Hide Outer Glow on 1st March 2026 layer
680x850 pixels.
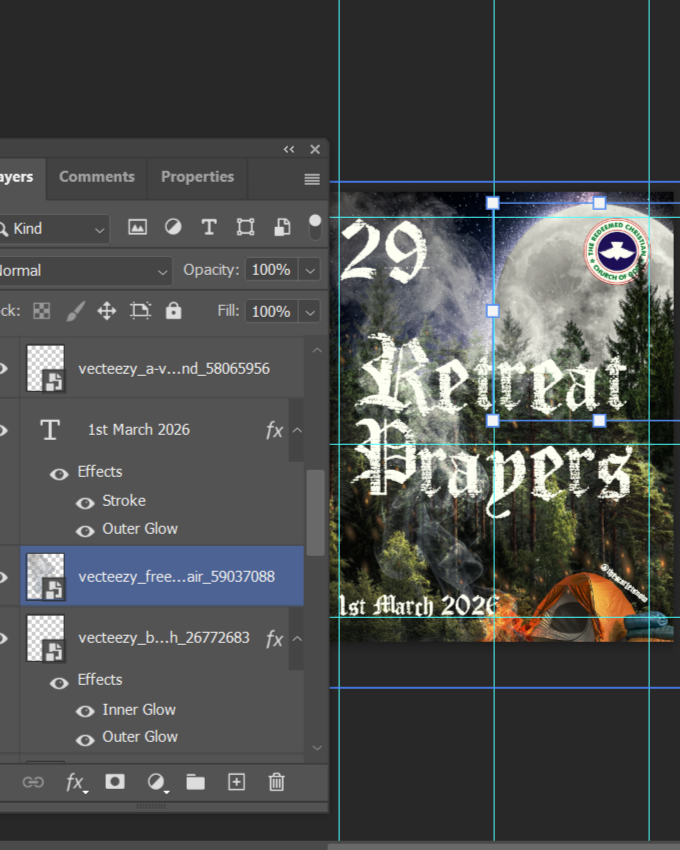85,531
